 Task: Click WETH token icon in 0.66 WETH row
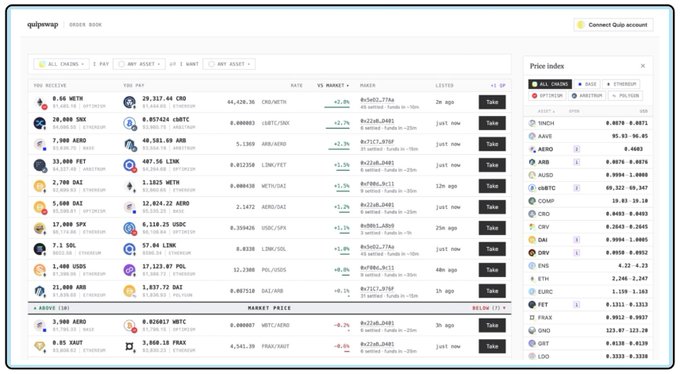(x=40, y=102)
